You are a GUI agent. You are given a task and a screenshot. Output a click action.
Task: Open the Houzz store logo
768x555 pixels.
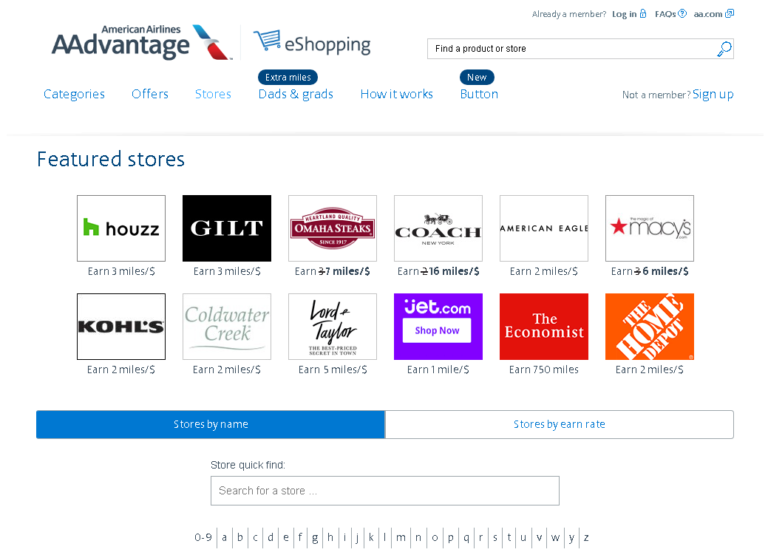coord(121,228)
